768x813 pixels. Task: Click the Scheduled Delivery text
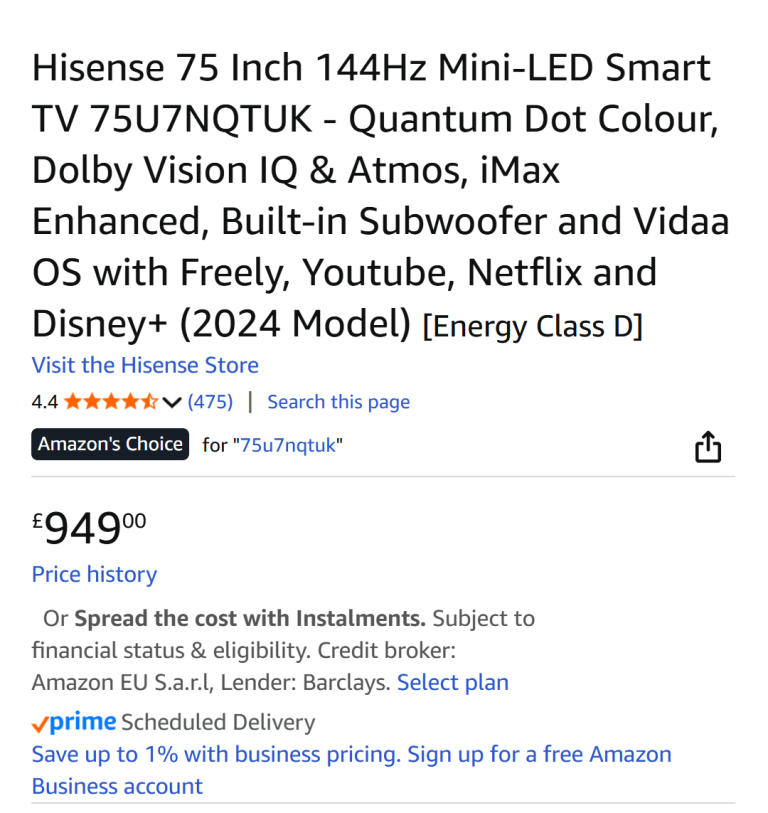click(218, 722)
